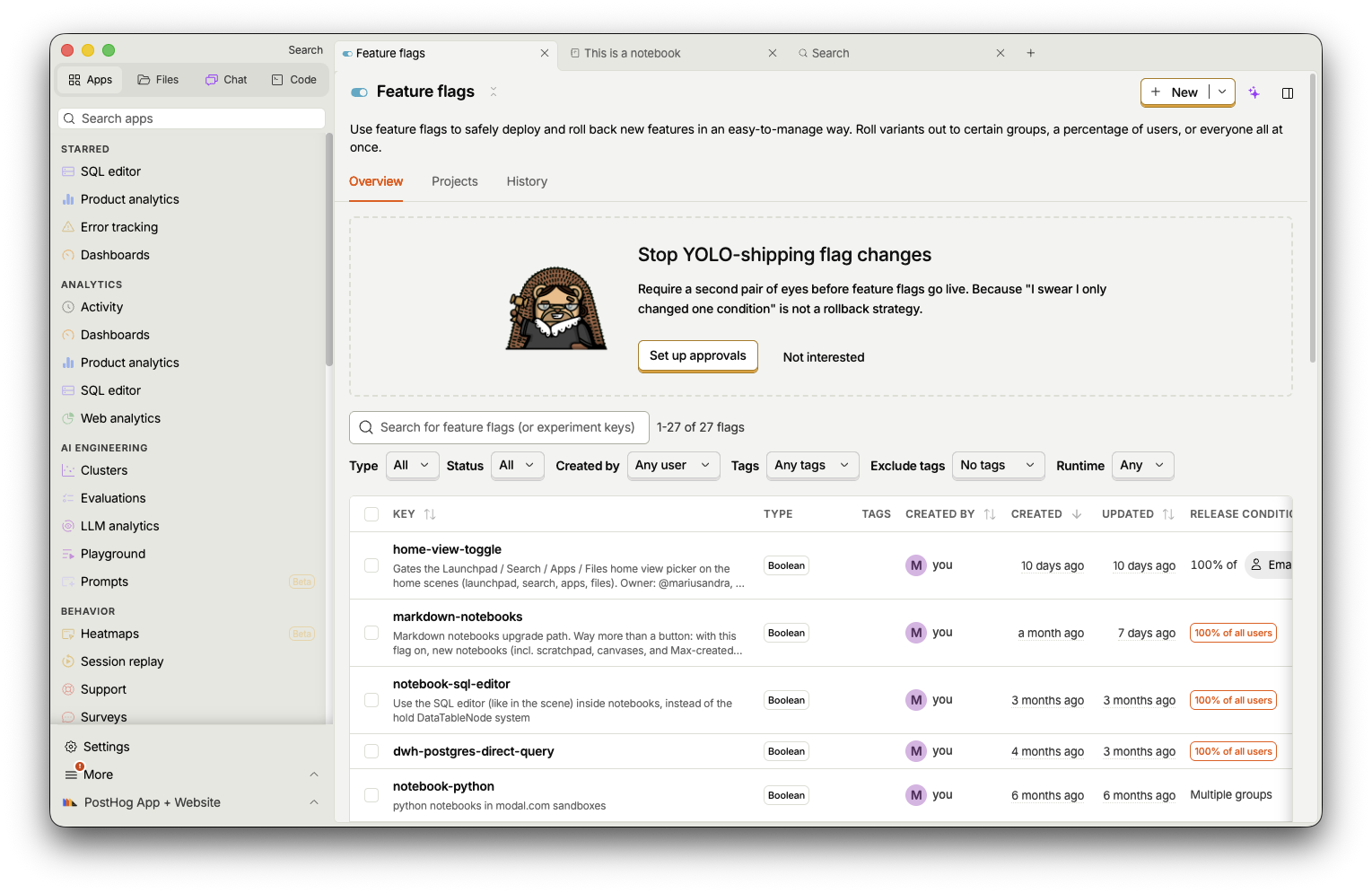The image size is (1372, 893).
Task: Click plus icon to open new tab
Action: tap(1031, 53)
